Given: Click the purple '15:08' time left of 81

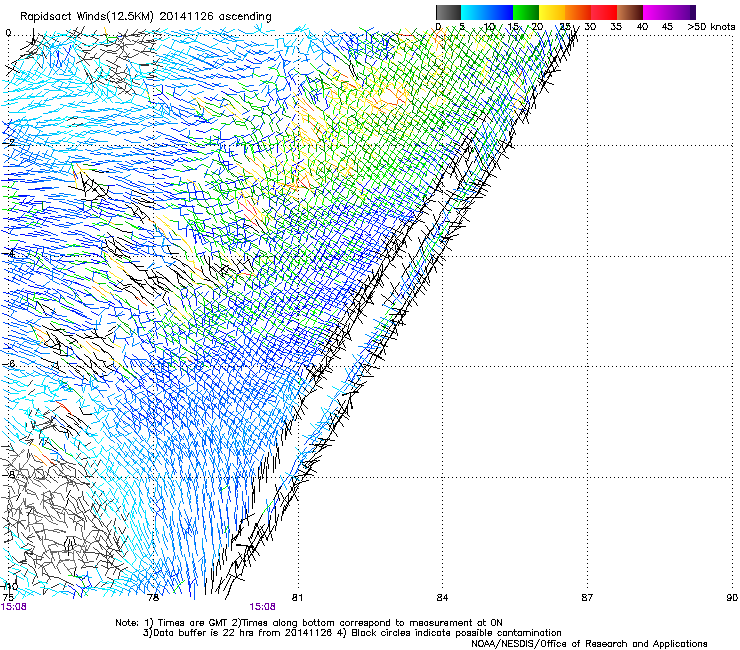Looking at the screenshot, I should coord(262,607).
